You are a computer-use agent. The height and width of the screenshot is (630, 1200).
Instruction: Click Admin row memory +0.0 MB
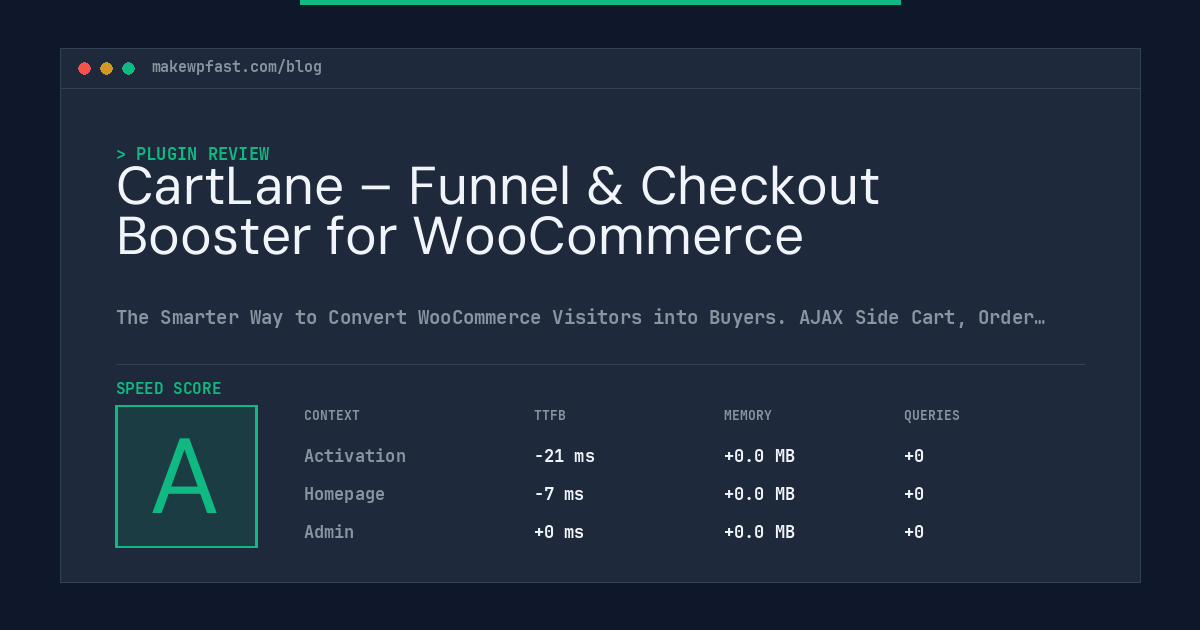(x=759, y=532)
